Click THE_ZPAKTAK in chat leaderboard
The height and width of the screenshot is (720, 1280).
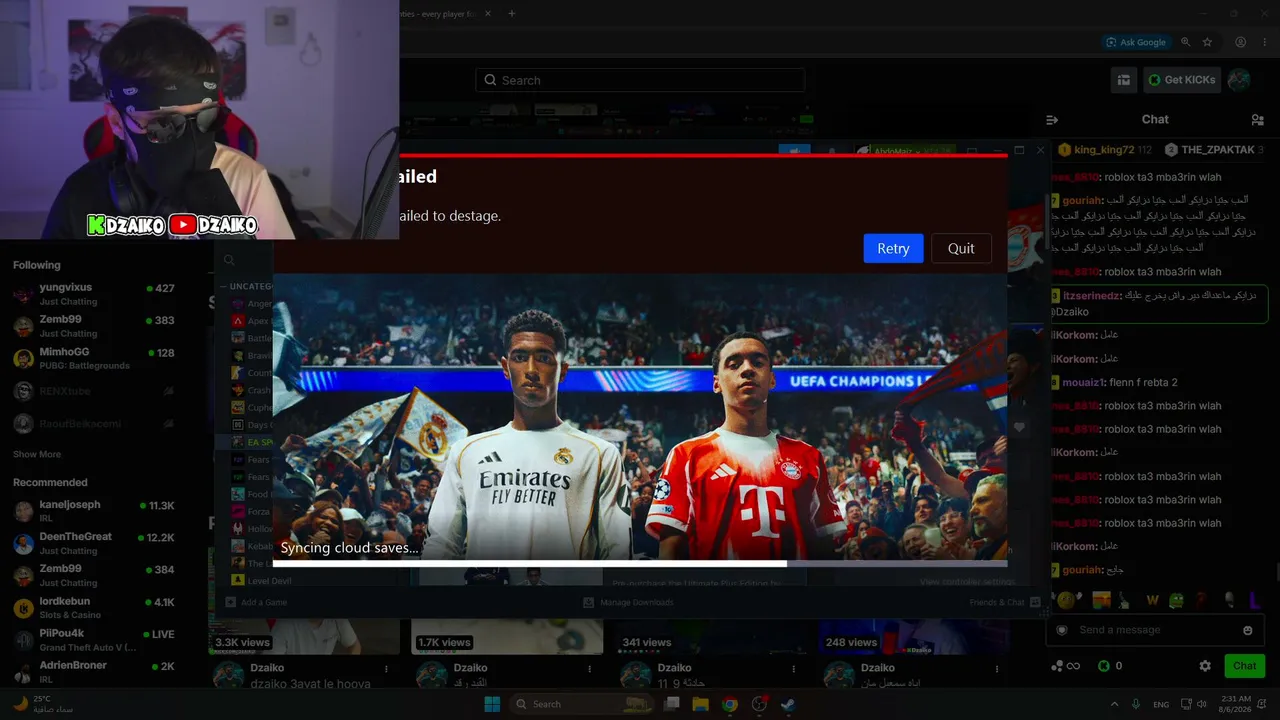[x=1218, y=150]
